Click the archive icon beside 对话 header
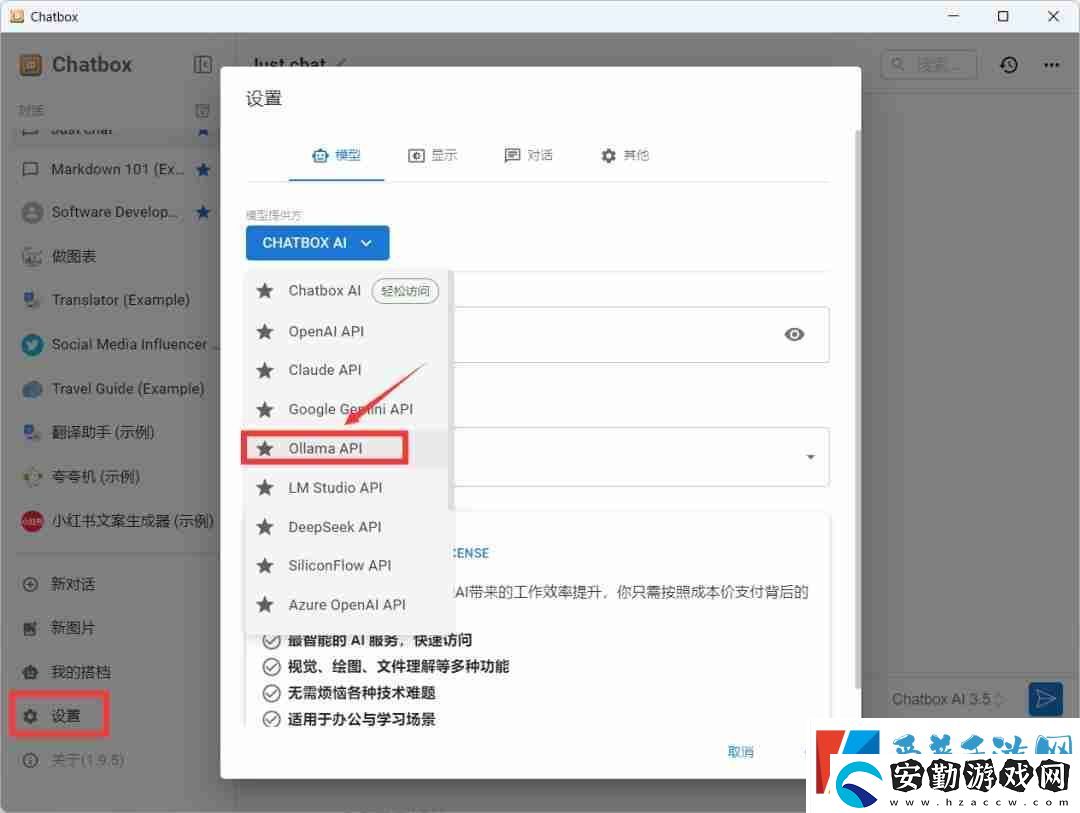1080x813 pixels. [x=202, y=111]
